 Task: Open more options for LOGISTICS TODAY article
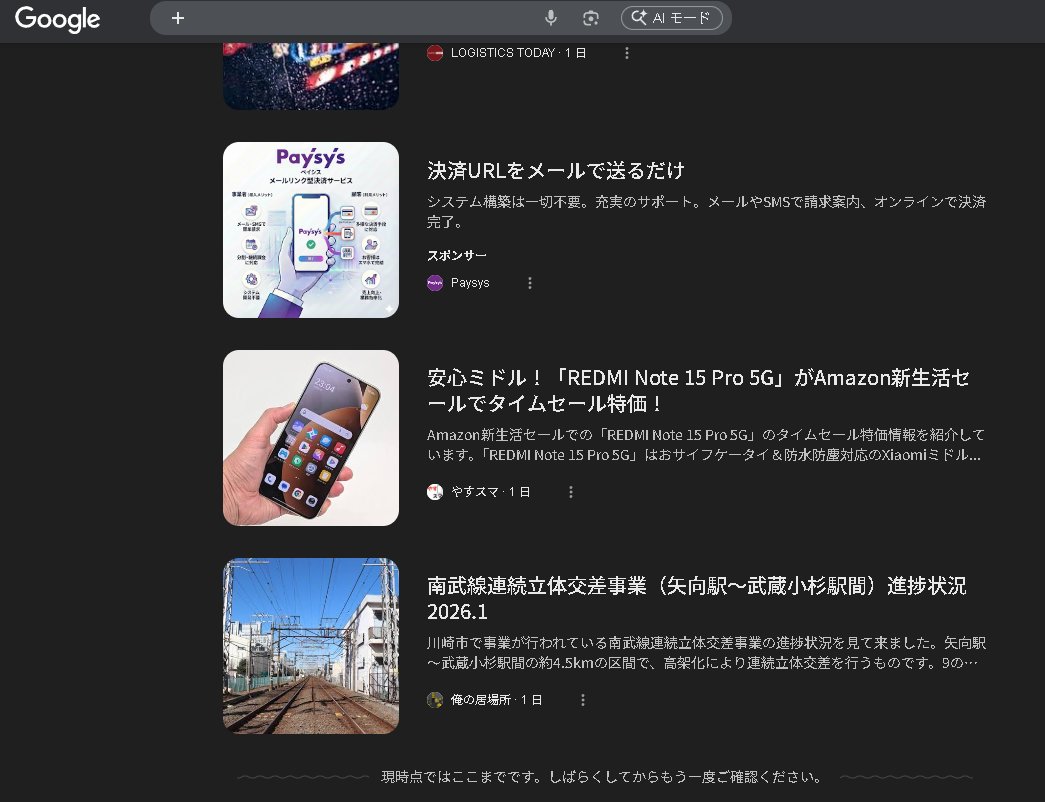click(627, 53)
